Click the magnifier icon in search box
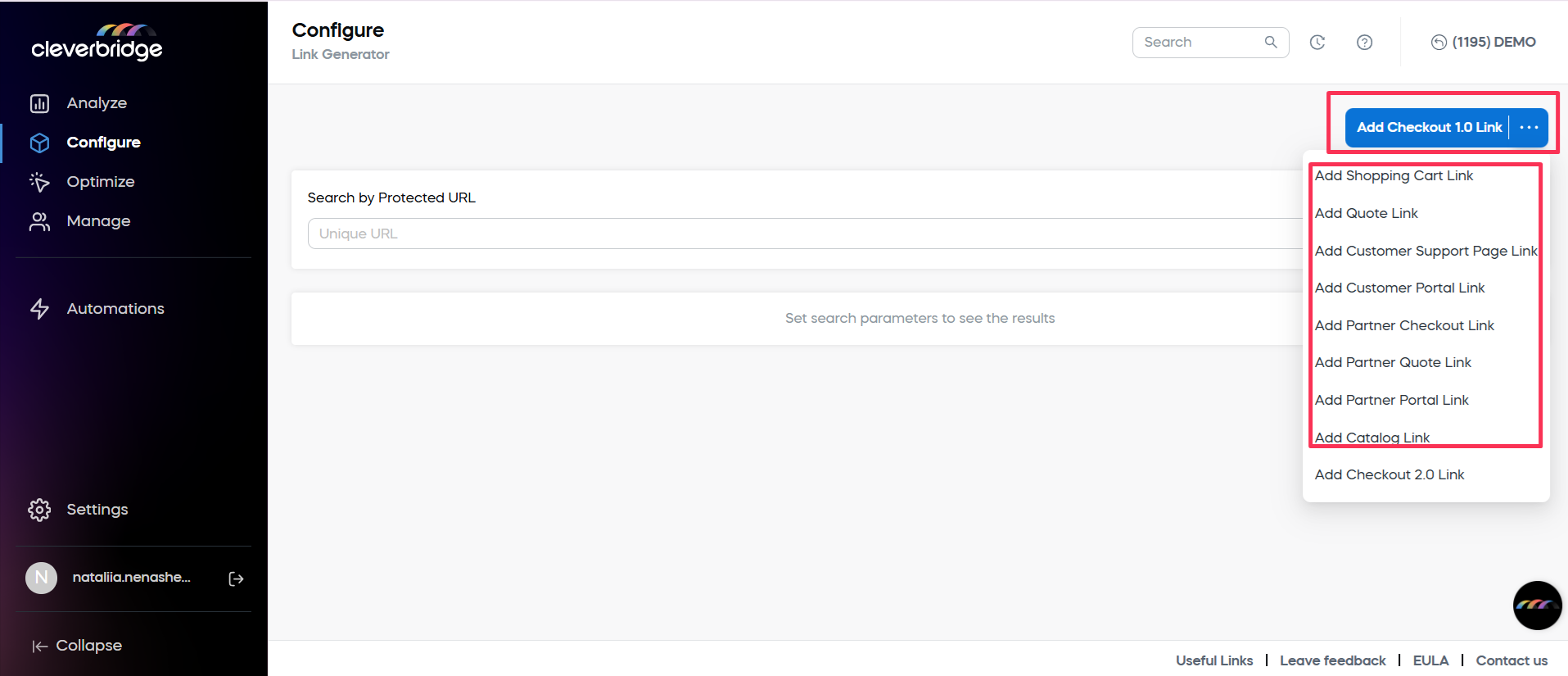1568x676 pixels. [x=1270, y=42]
